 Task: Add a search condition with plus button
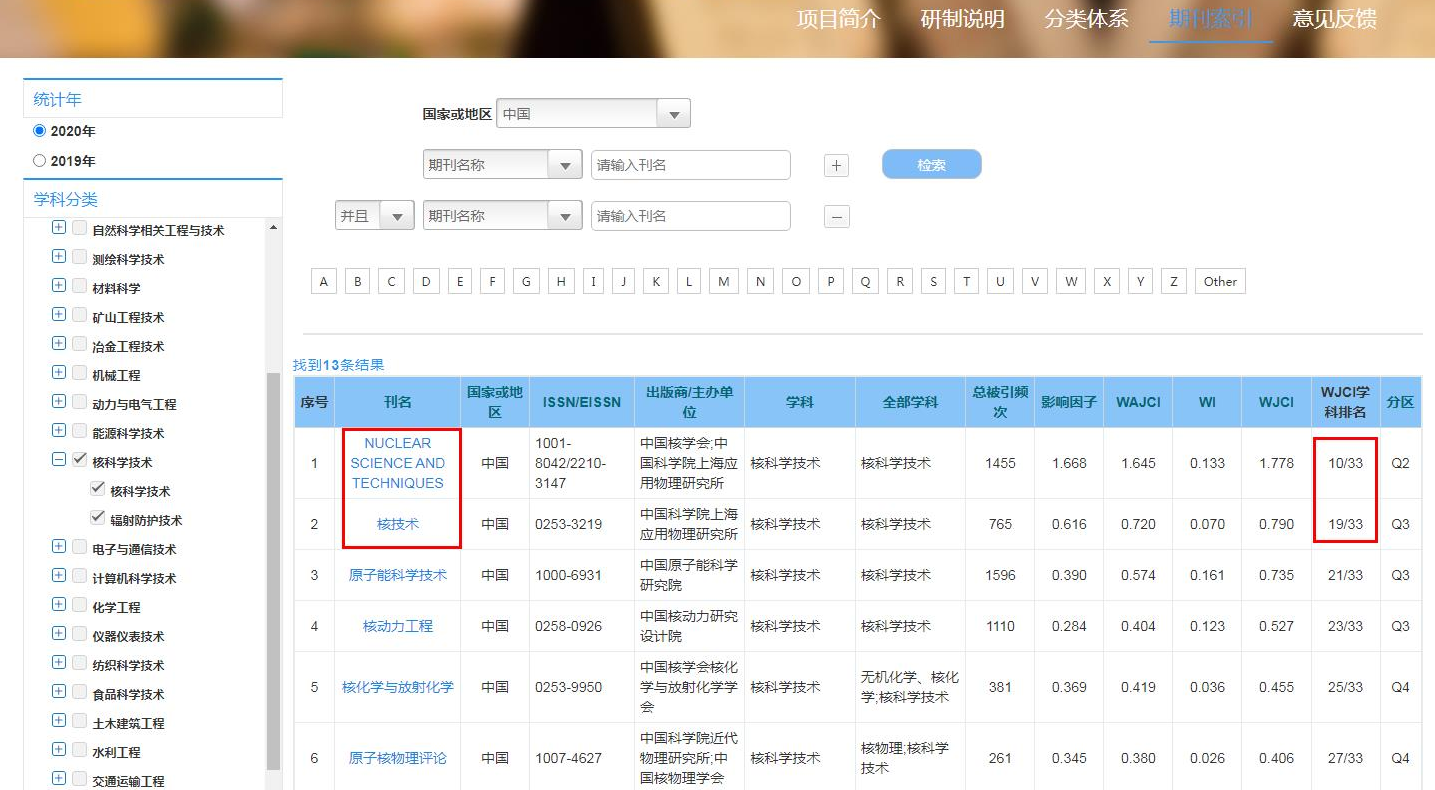click(x=836, y=166)
